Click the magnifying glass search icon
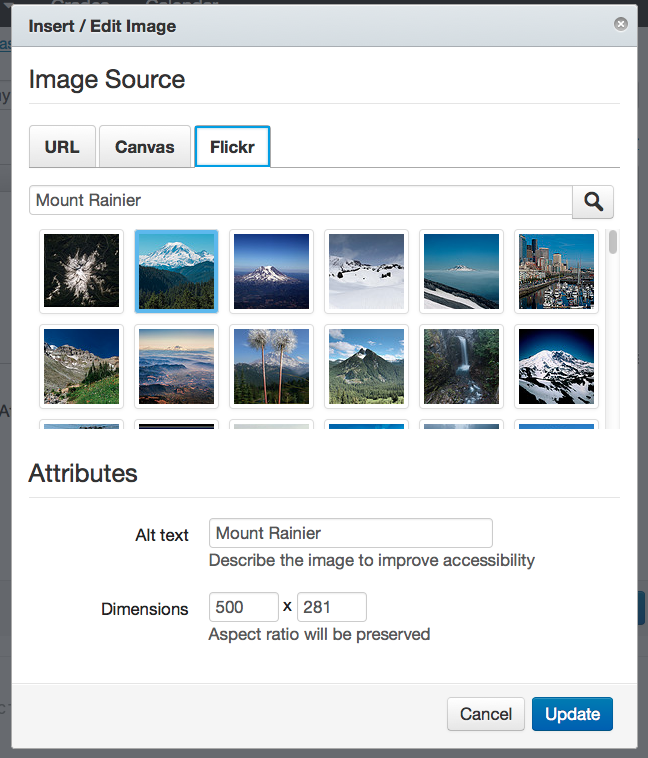Image resolution: width=648 pixels, height=758 pixels. [593, 202]
